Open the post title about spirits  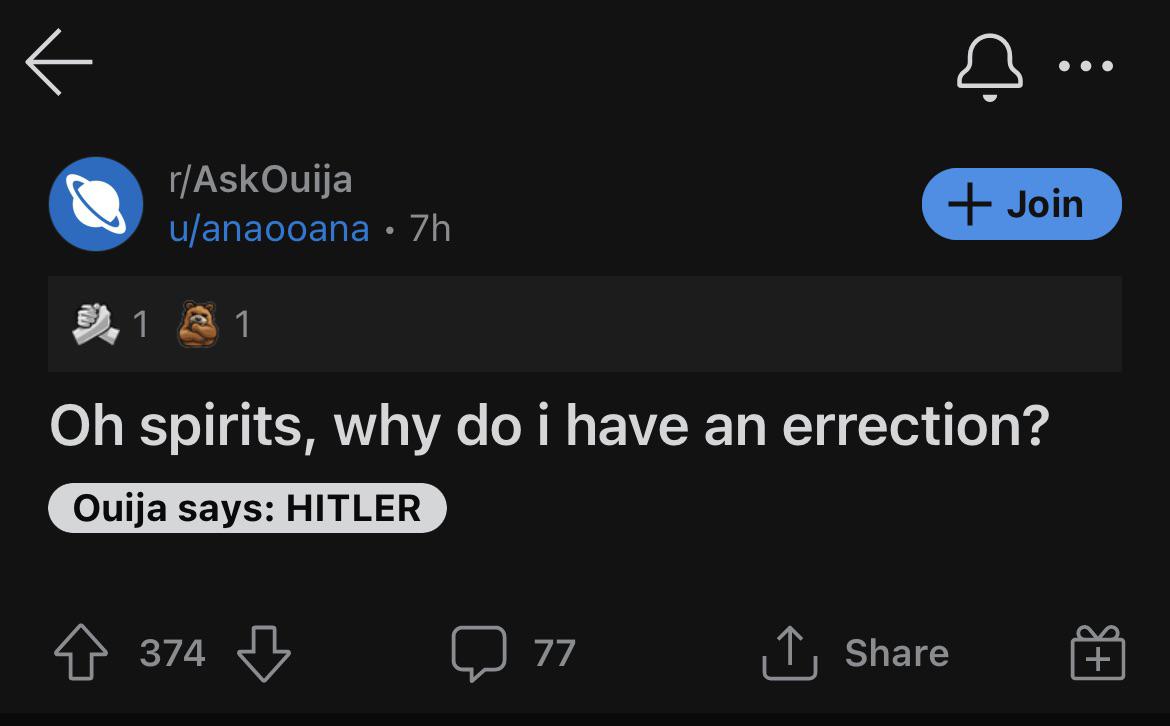[x=550, y=426]
